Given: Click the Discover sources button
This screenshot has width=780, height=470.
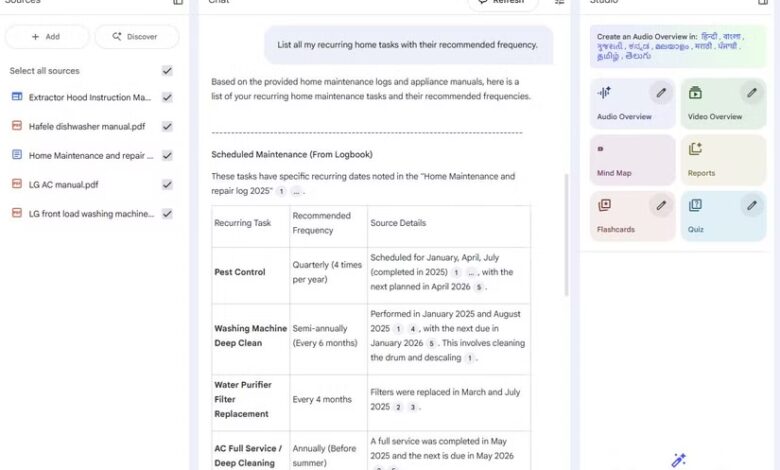Looking at the screenshot, I should point(136,37).
